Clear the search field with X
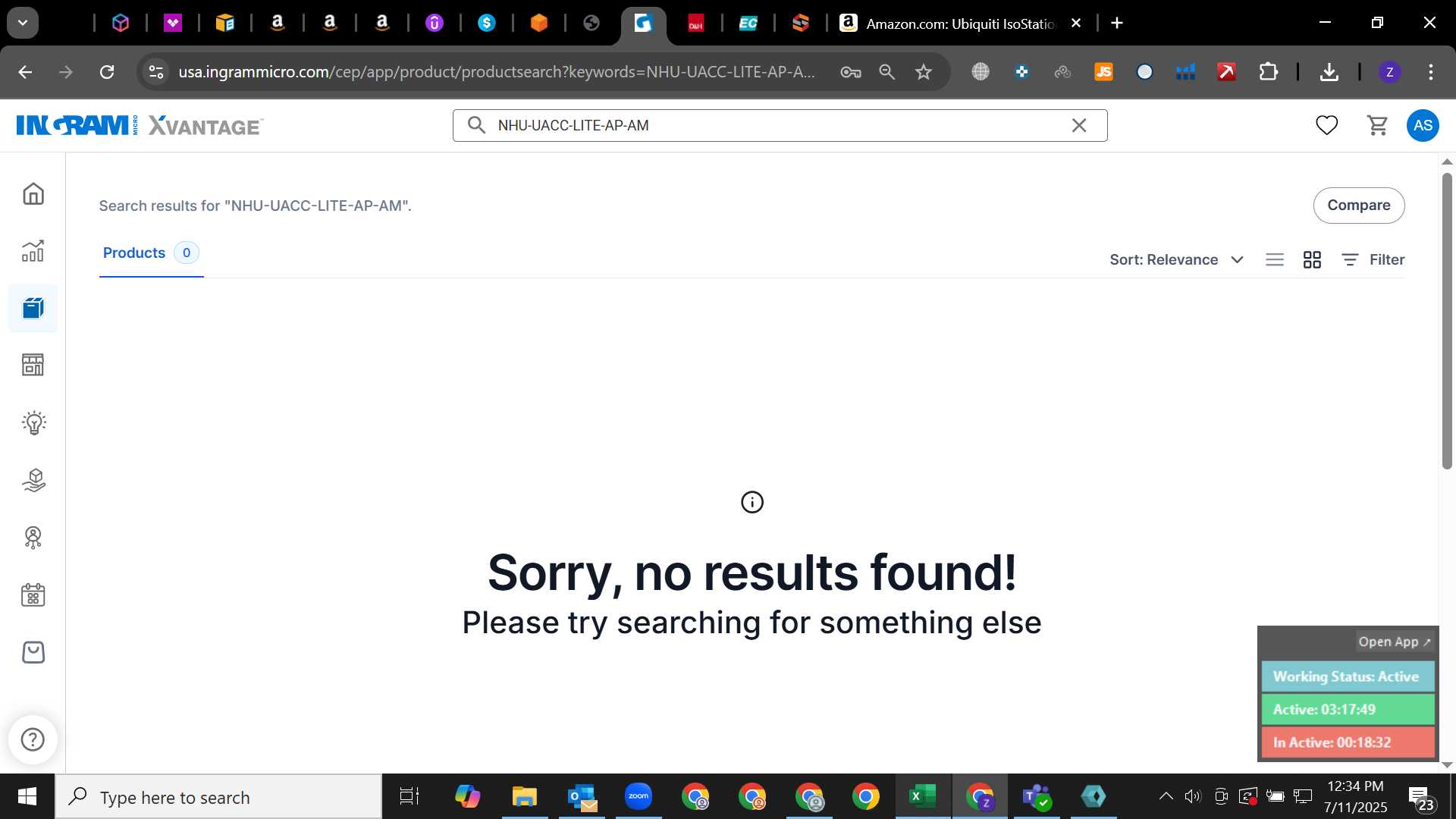Viewport: 1456px width, 819px height. coord(1078,125)
